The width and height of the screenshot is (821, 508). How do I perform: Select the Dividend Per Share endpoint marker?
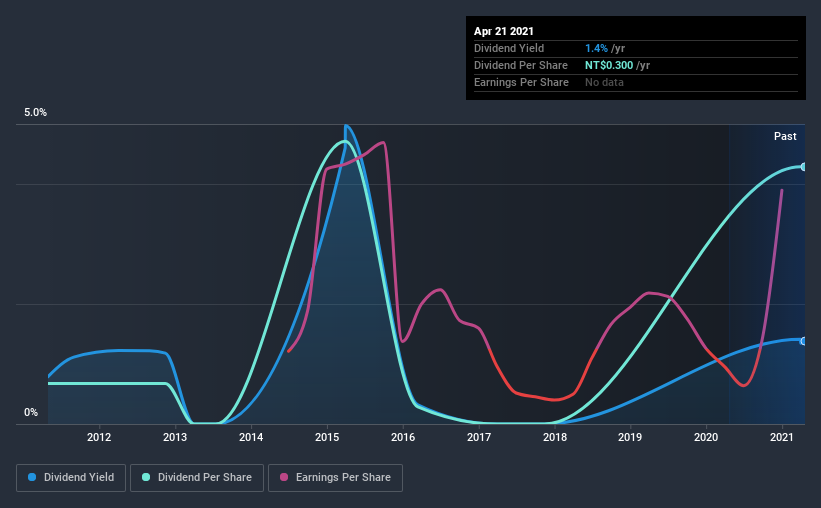(803, 167)
